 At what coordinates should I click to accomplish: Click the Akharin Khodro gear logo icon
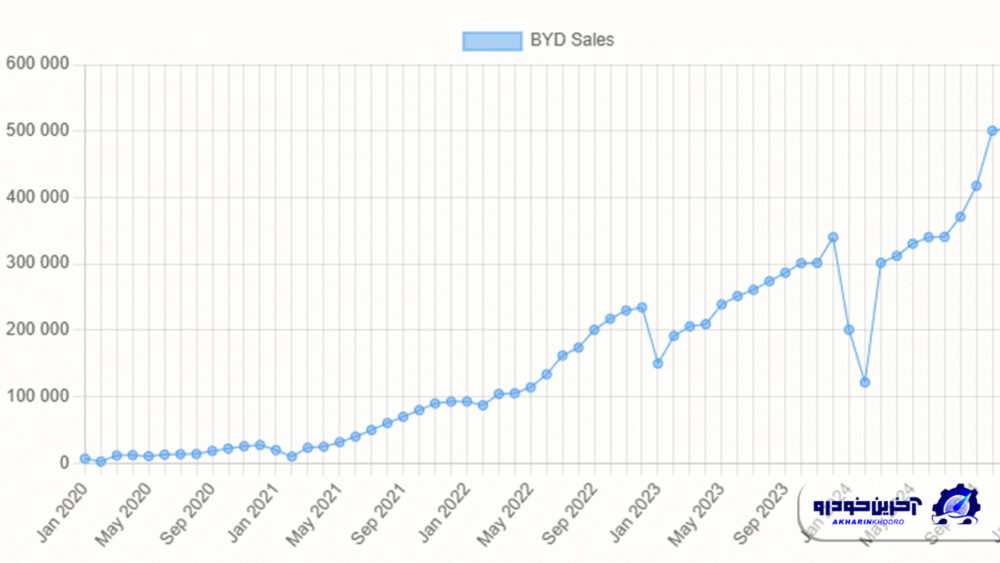coord(956,505)
